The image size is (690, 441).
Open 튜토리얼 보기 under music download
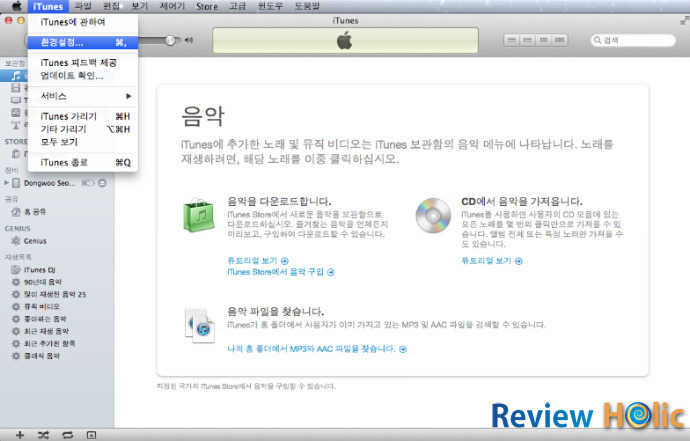coord(258,261)
